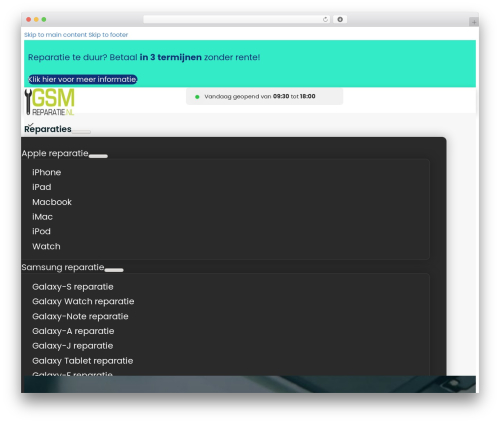Click the opening hours status badge
Image resolution: width=500 pixels, height=423 pixels.
click(264, 97)
